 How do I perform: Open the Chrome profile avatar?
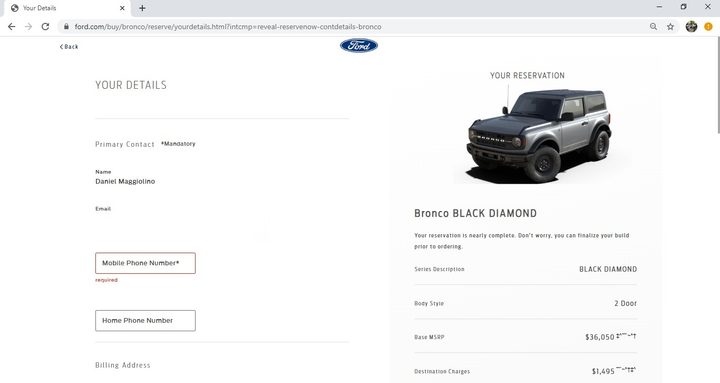point(691,27)
